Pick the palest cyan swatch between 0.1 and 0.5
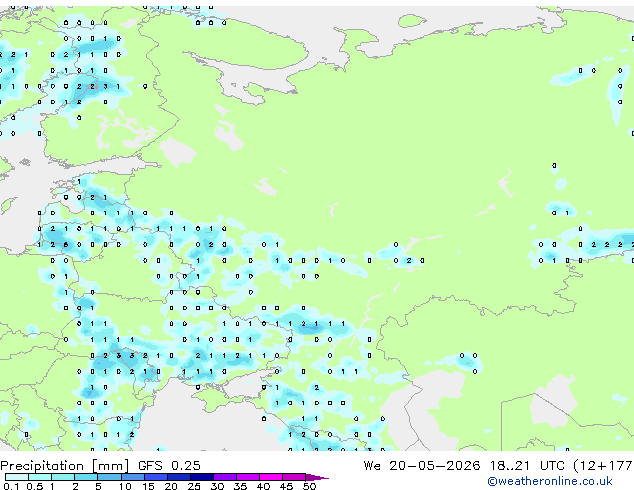Screen dimensions: 634x490 pos(17,477)
